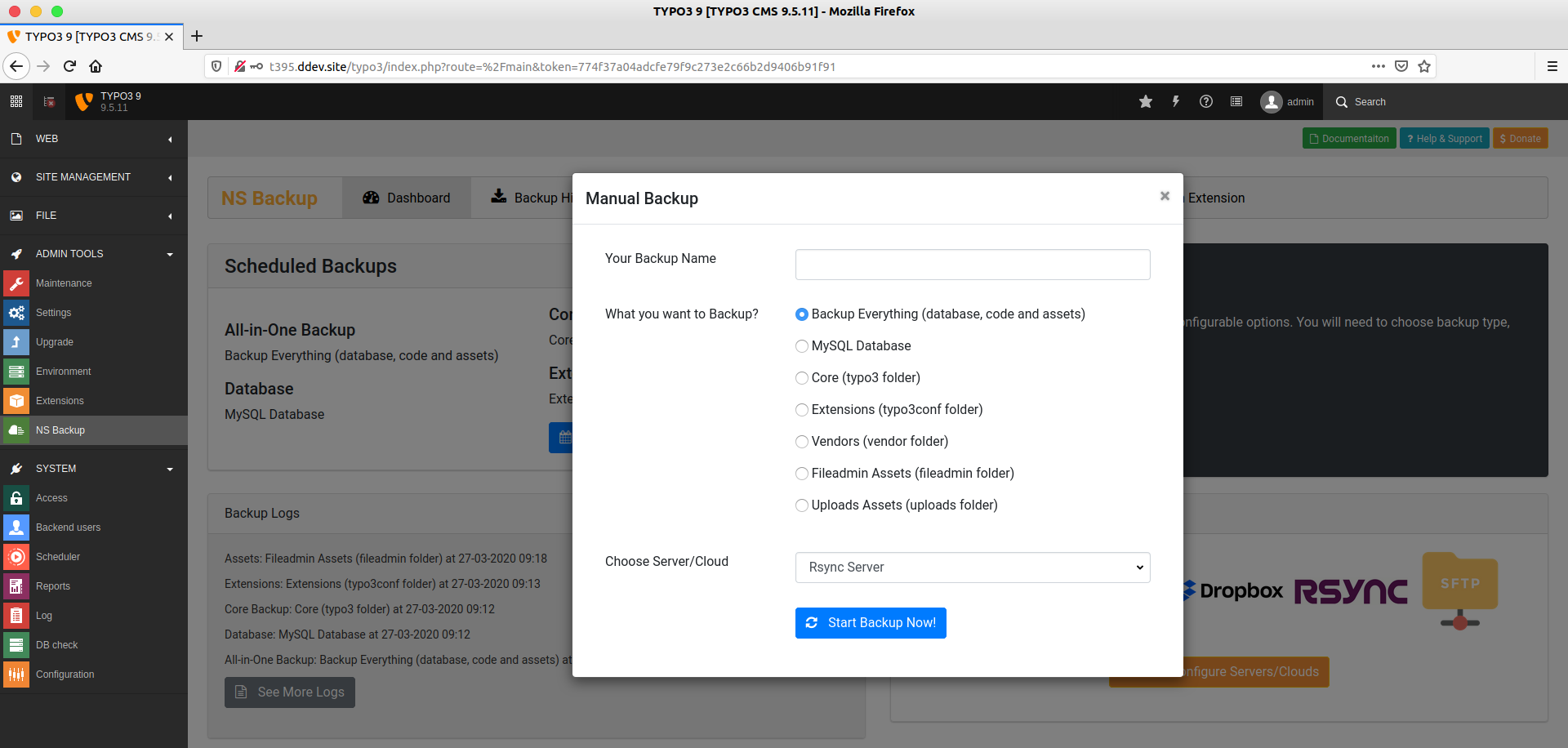This screenshot has width=1568, height=748.
Task: Click the See More Logs button
Action: 290,692
